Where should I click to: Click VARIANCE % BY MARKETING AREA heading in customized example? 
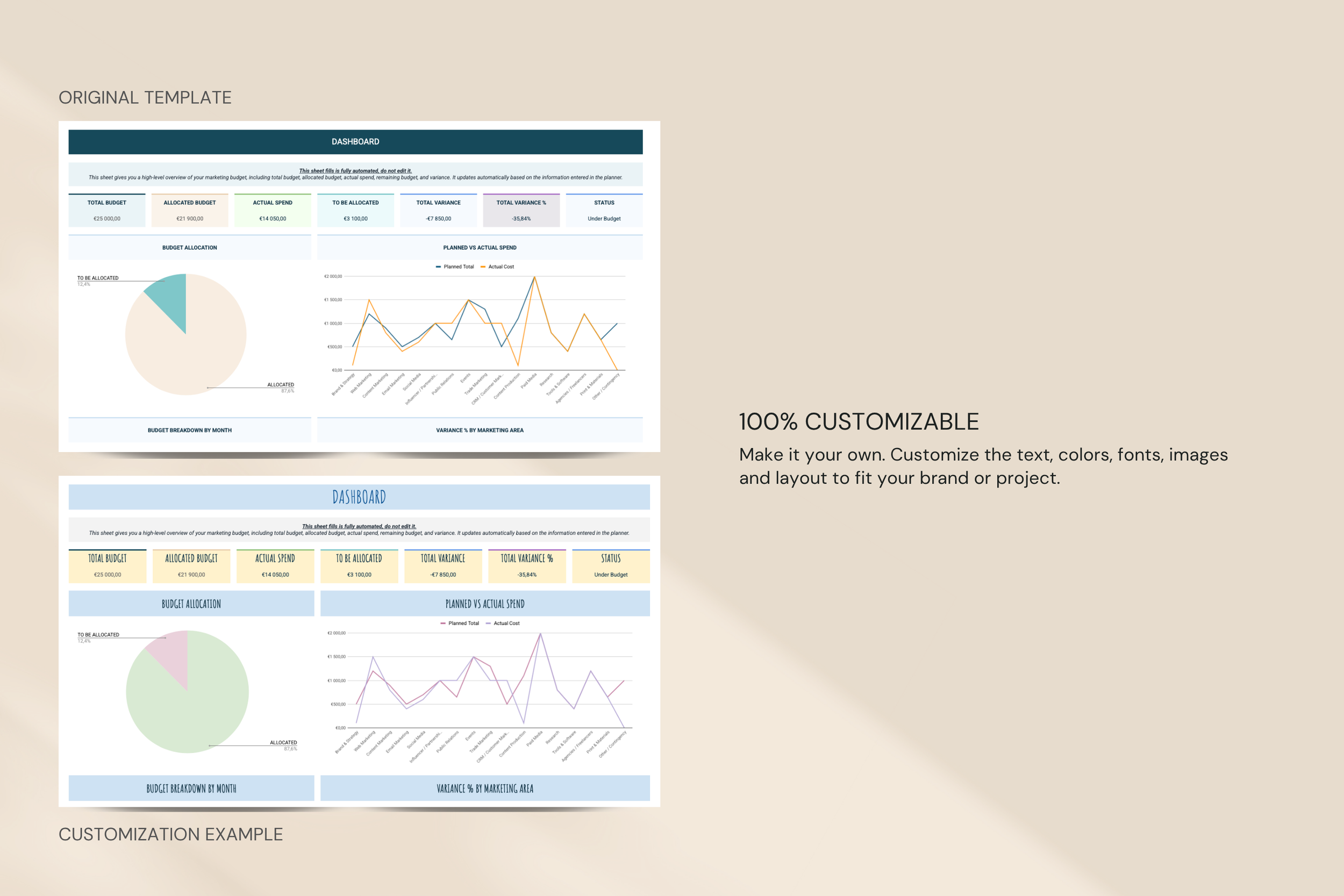tap(485, 789)
